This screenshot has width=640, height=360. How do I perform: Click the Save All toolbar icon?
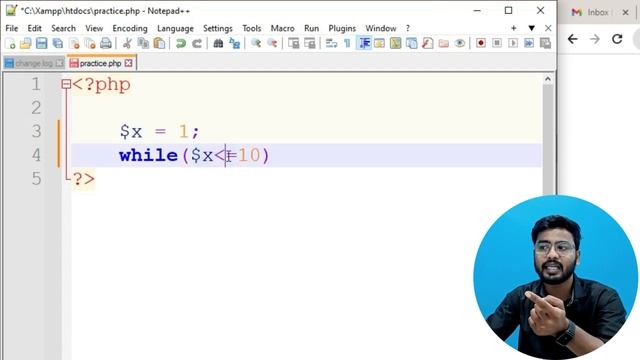point(58,43)
